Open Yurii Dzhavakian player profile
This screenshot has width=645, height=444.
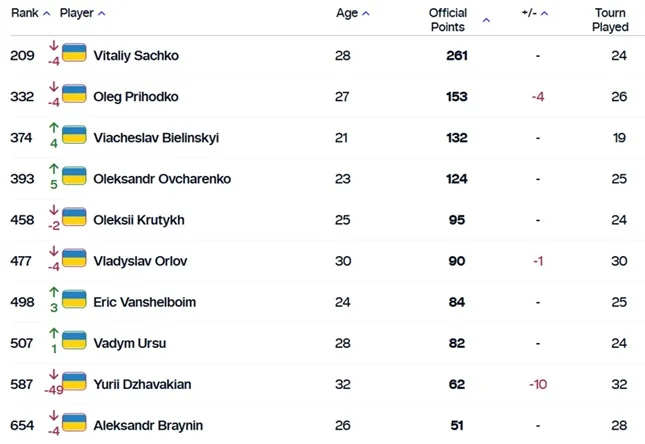pyautogui.click(x=142, y=384)
